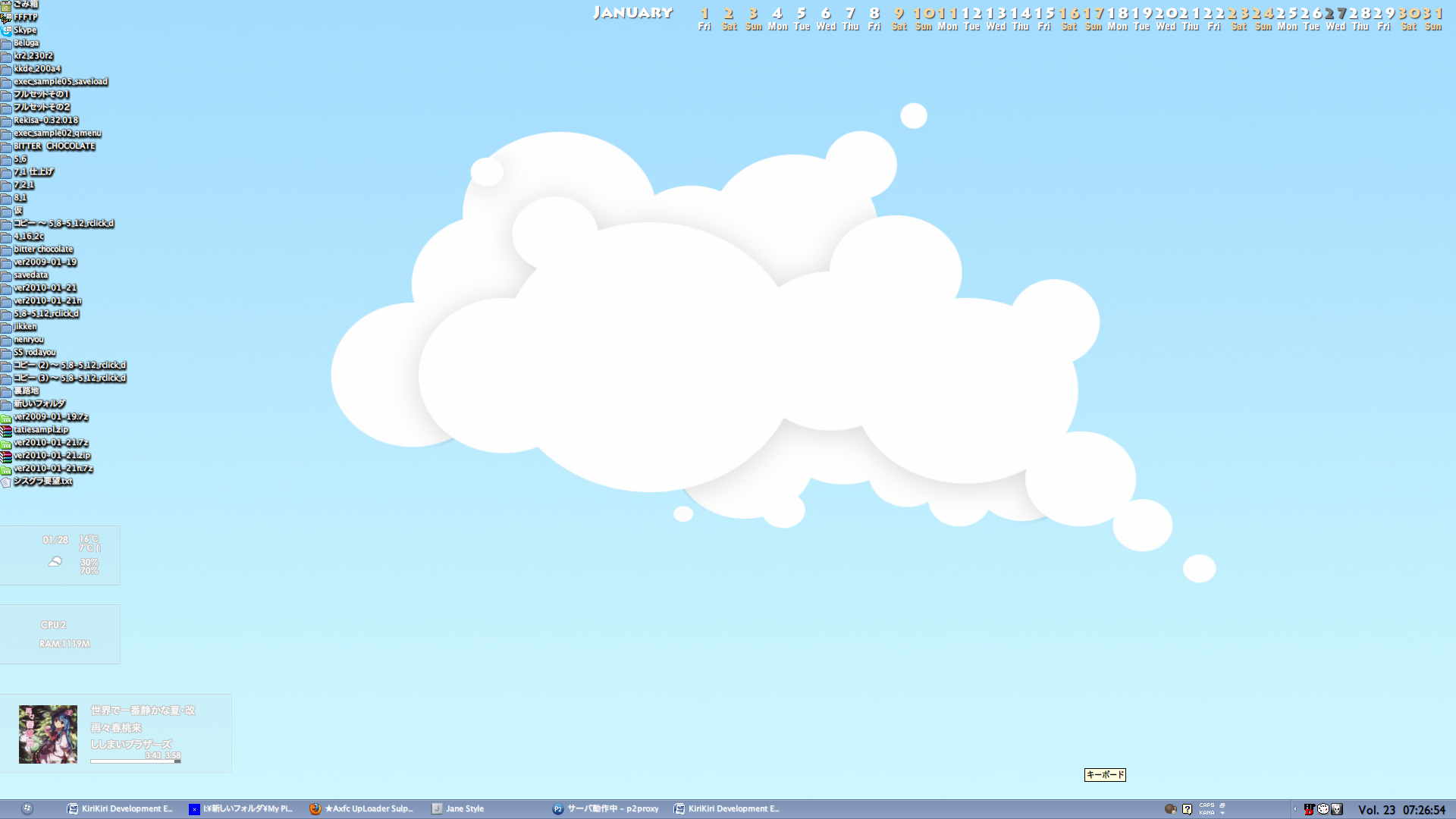
Task: Click the white dice tray icon
Action: tap(1323, 809)
